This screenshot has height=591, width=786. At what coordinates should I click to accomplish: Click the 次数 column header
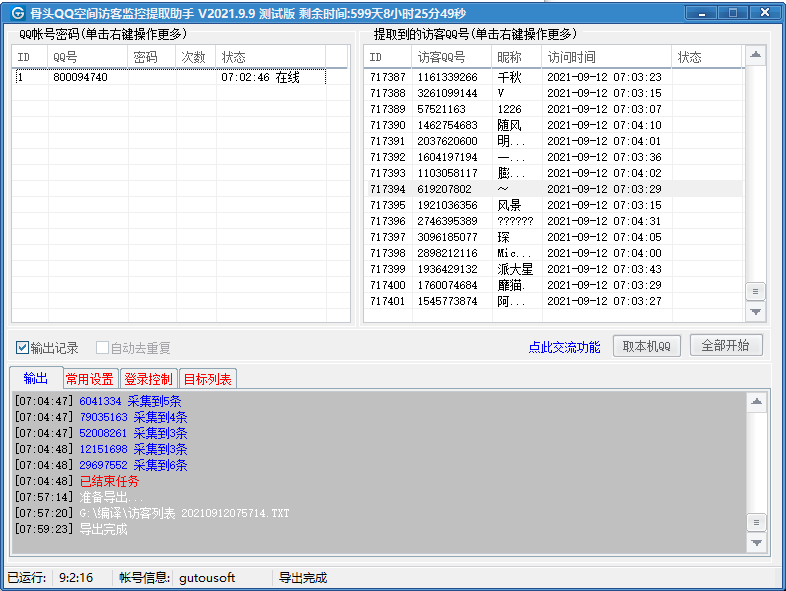[x=195, y=57]
